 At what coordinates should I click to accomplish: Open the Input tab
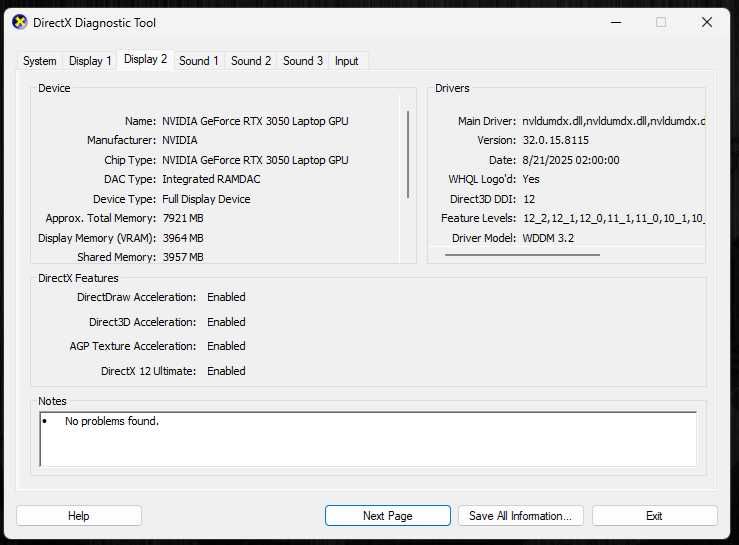346,61
